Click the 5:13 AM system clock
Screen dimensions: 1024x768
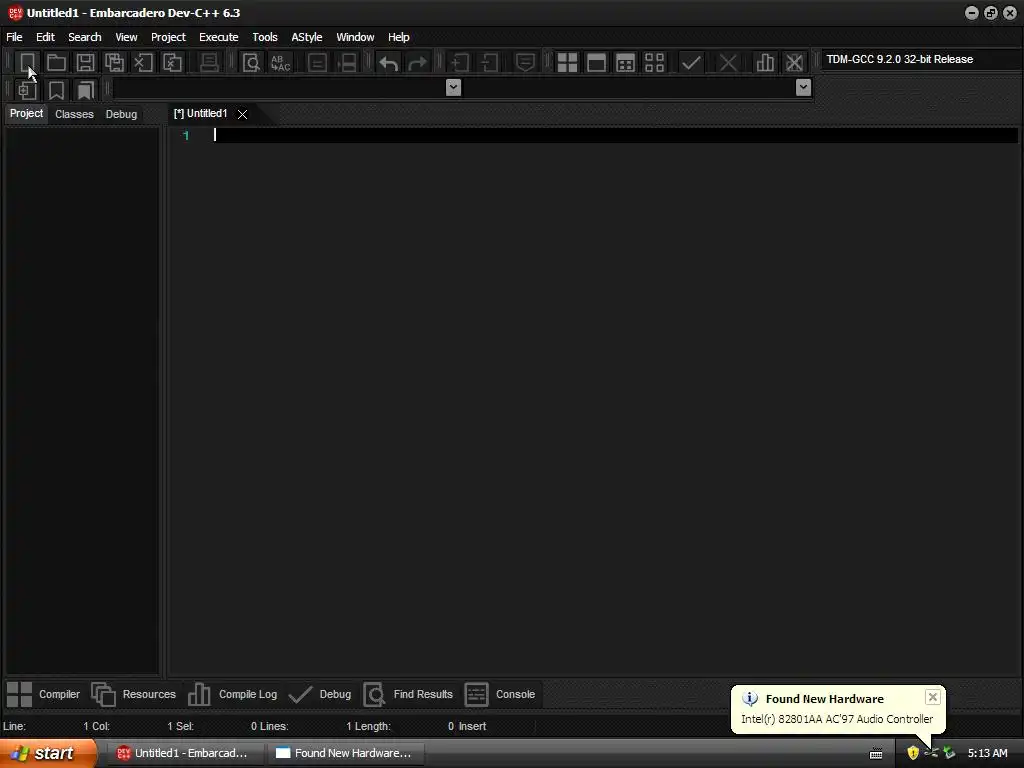[987, 753]
